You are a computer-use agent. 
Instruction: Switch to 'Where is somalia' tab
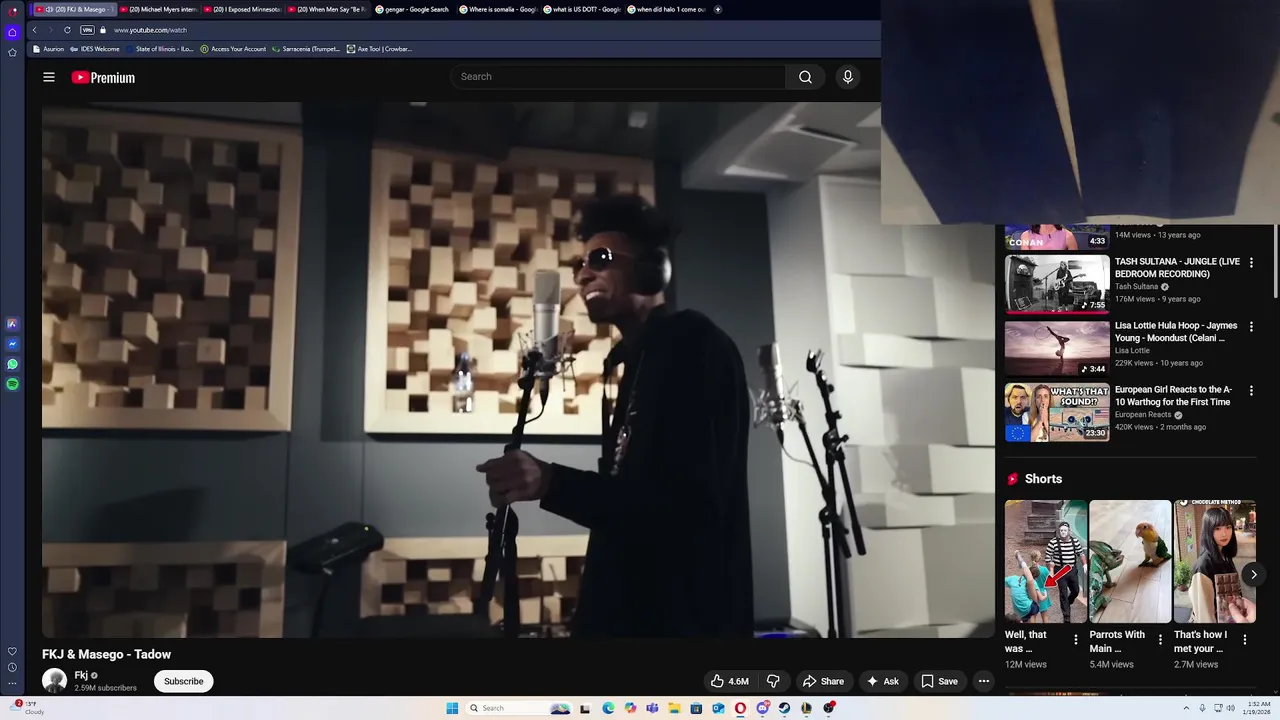(x=498, y=9)
